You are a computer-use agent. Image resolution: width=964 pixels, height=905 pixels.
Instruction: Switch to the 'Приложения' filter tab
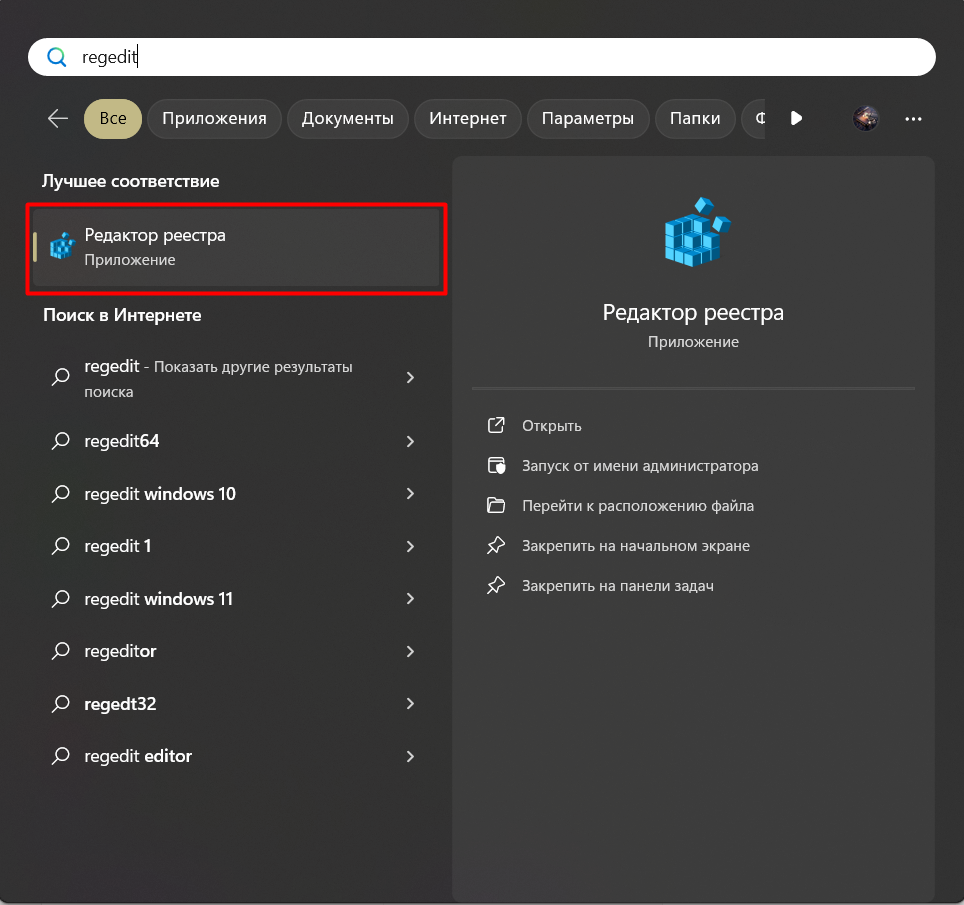214,118
